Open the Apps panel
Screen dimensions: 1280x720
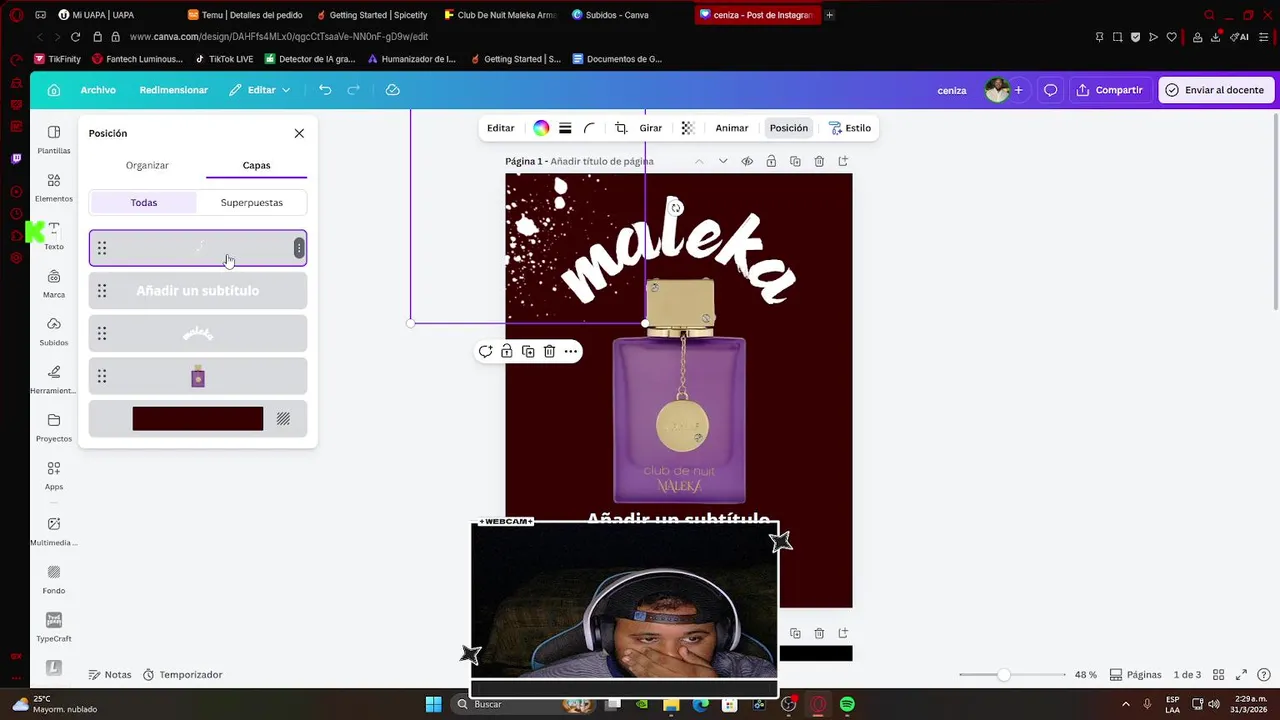[54, 475]
